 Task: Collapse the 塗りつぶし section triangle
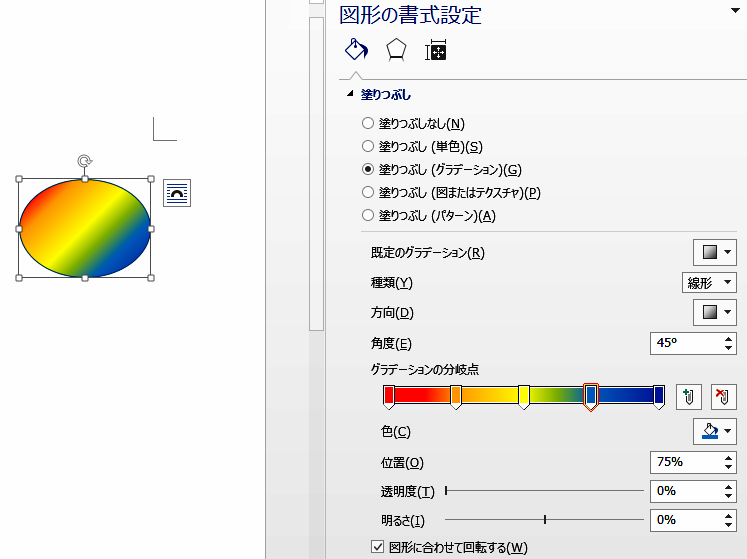pos(349,94)
